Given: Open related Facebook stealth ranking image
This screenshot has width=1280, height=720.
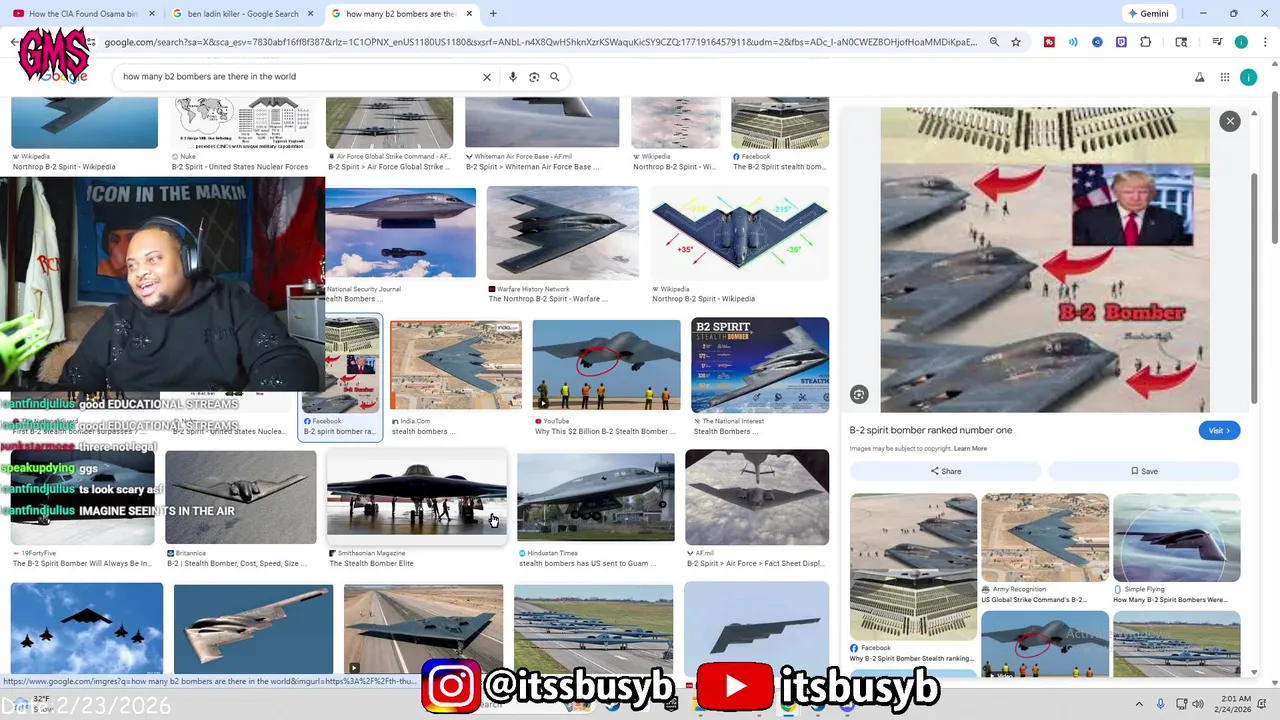Looking at the screenshot, I should (913, 567).
